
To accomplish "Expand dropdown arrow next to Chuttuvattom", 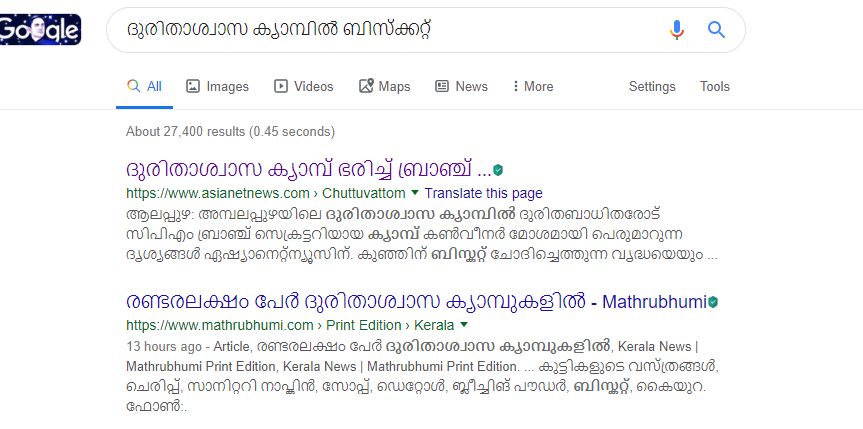I will [x=415, y=193].
